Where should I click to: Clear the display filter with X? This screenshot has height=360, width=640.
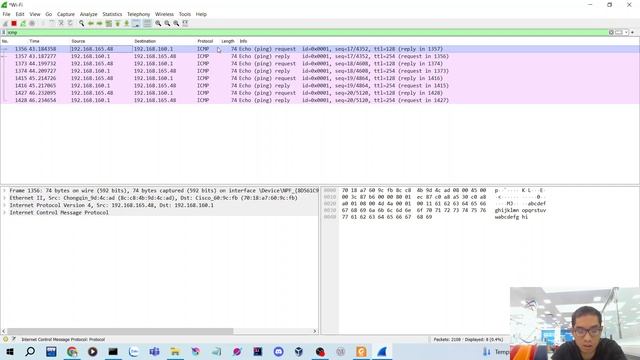611,32
